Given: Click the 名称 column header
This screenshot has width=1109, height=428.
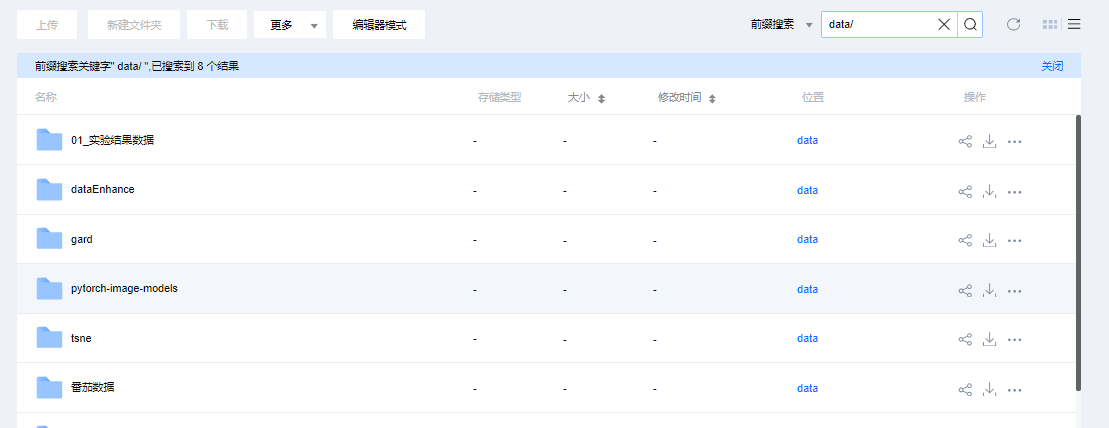Looking at the screenshot, I should click(x=46, y=98).
